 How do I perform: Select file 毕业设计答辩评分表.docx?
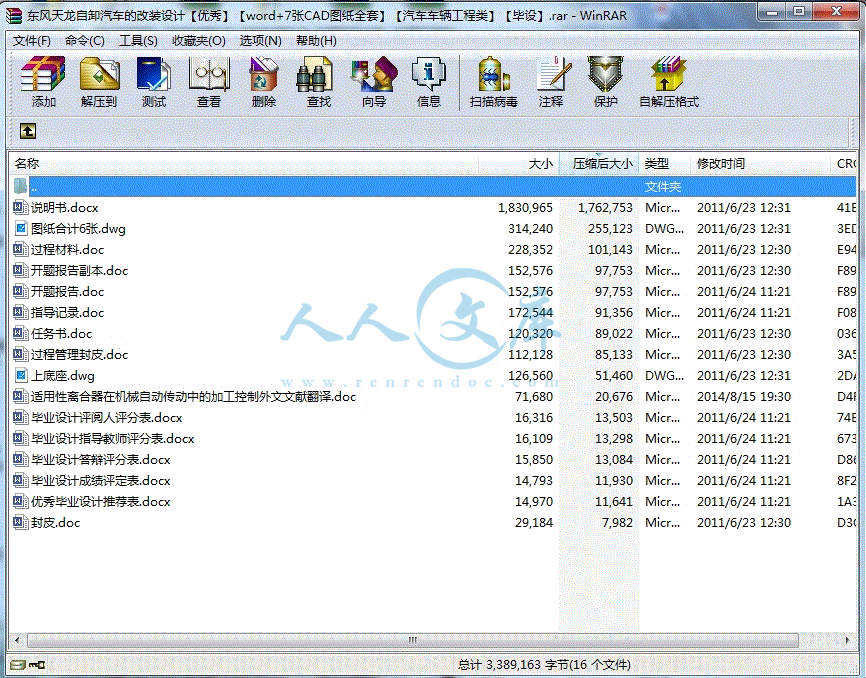coord(101,459)
